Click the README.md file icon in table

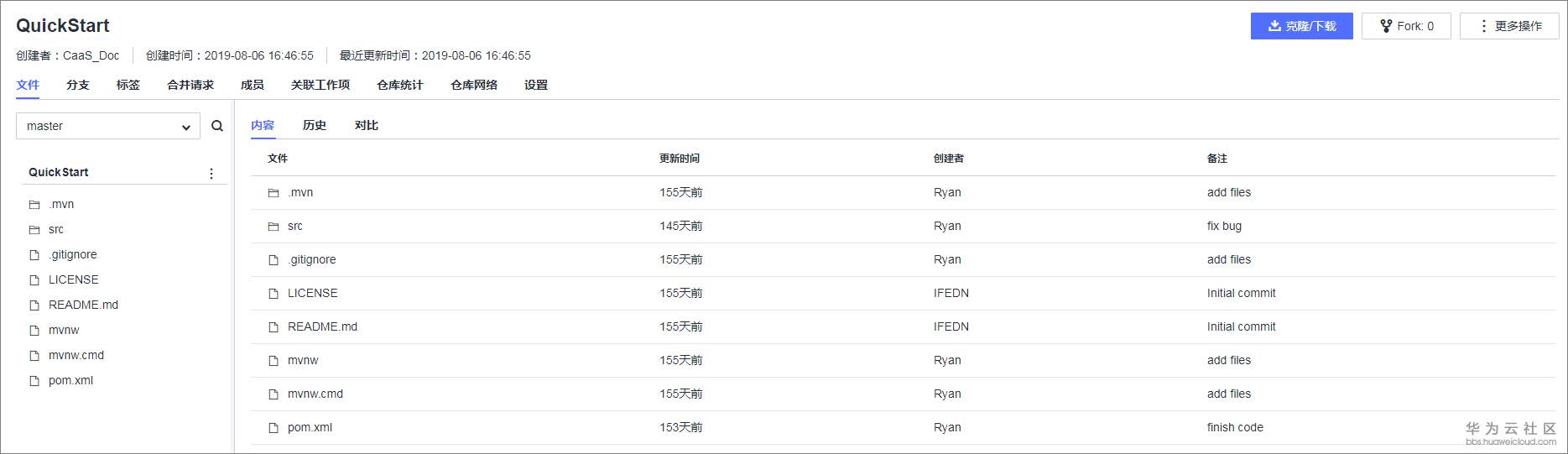click(273, 327)
